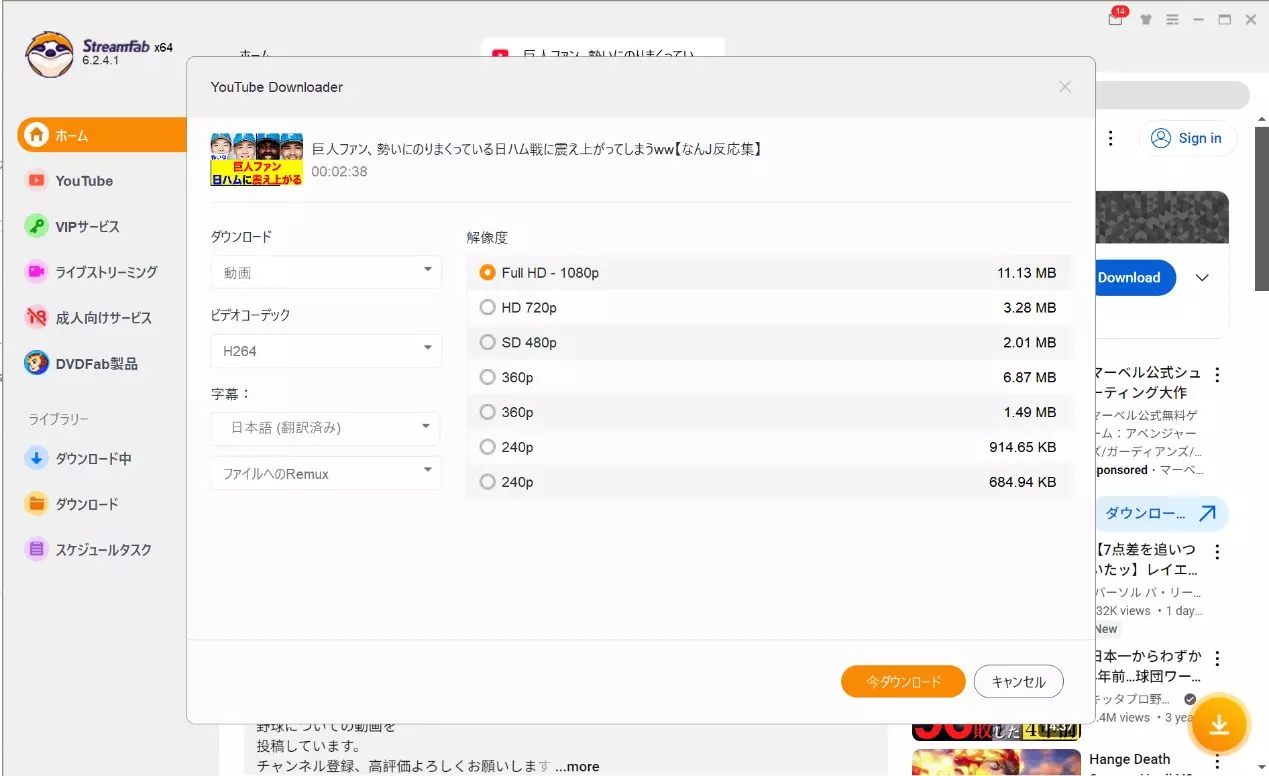1269x776 pixels.
Task: Click the video thumbnail in dialog
Action: point(256,160)
